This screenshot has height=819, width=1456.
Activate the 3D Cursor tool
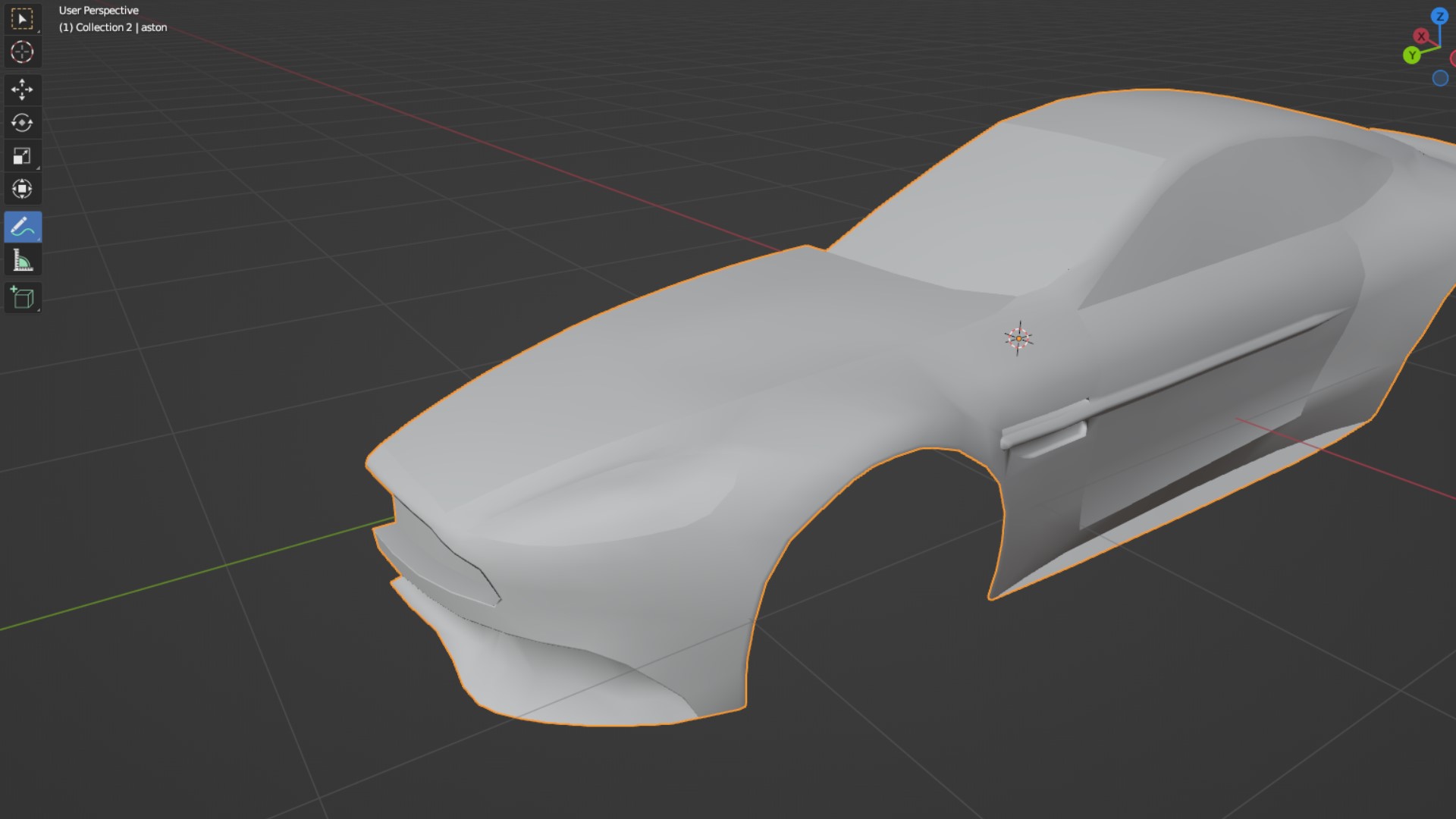coord(22,52)
